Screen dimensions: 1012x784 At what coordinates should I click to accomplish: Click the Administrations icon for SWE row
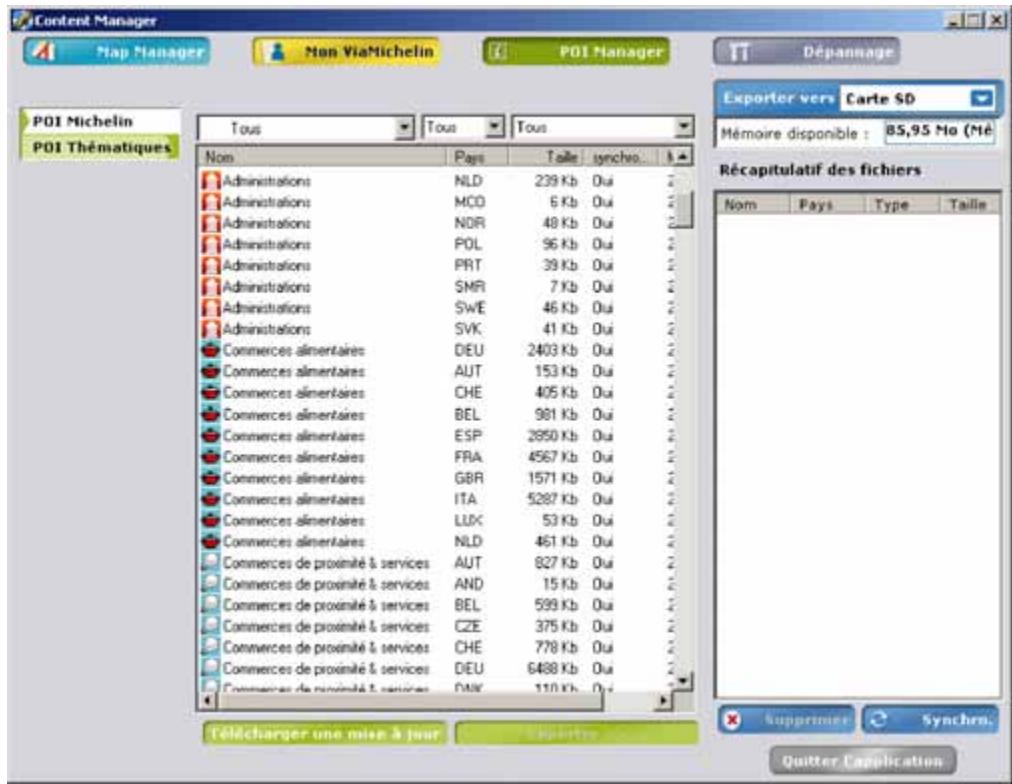[210, 308]
